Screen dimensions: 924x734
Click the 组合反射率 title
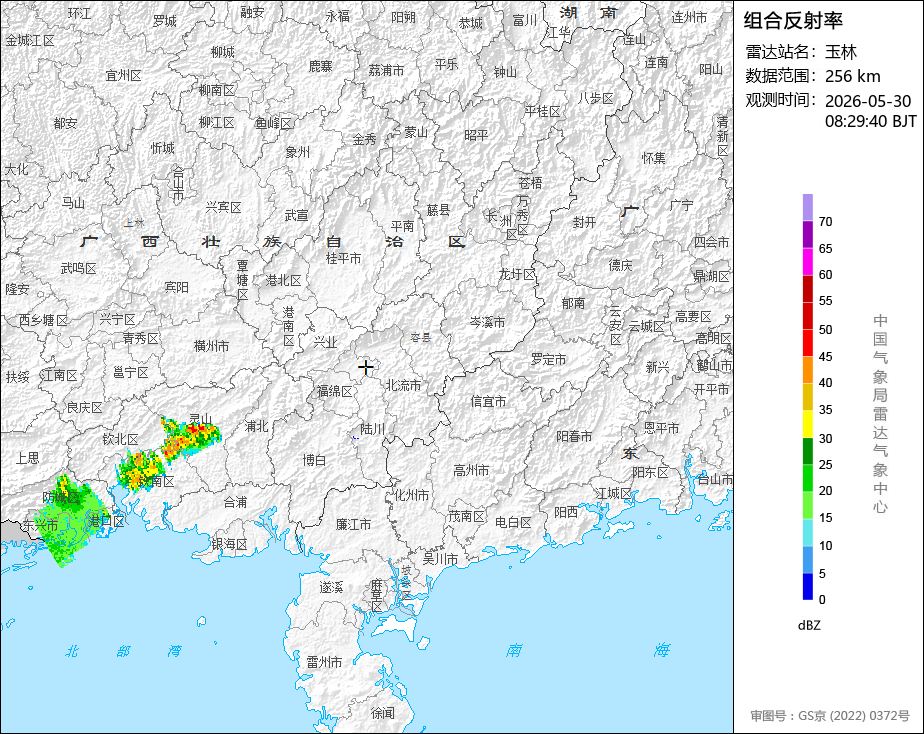793,21
